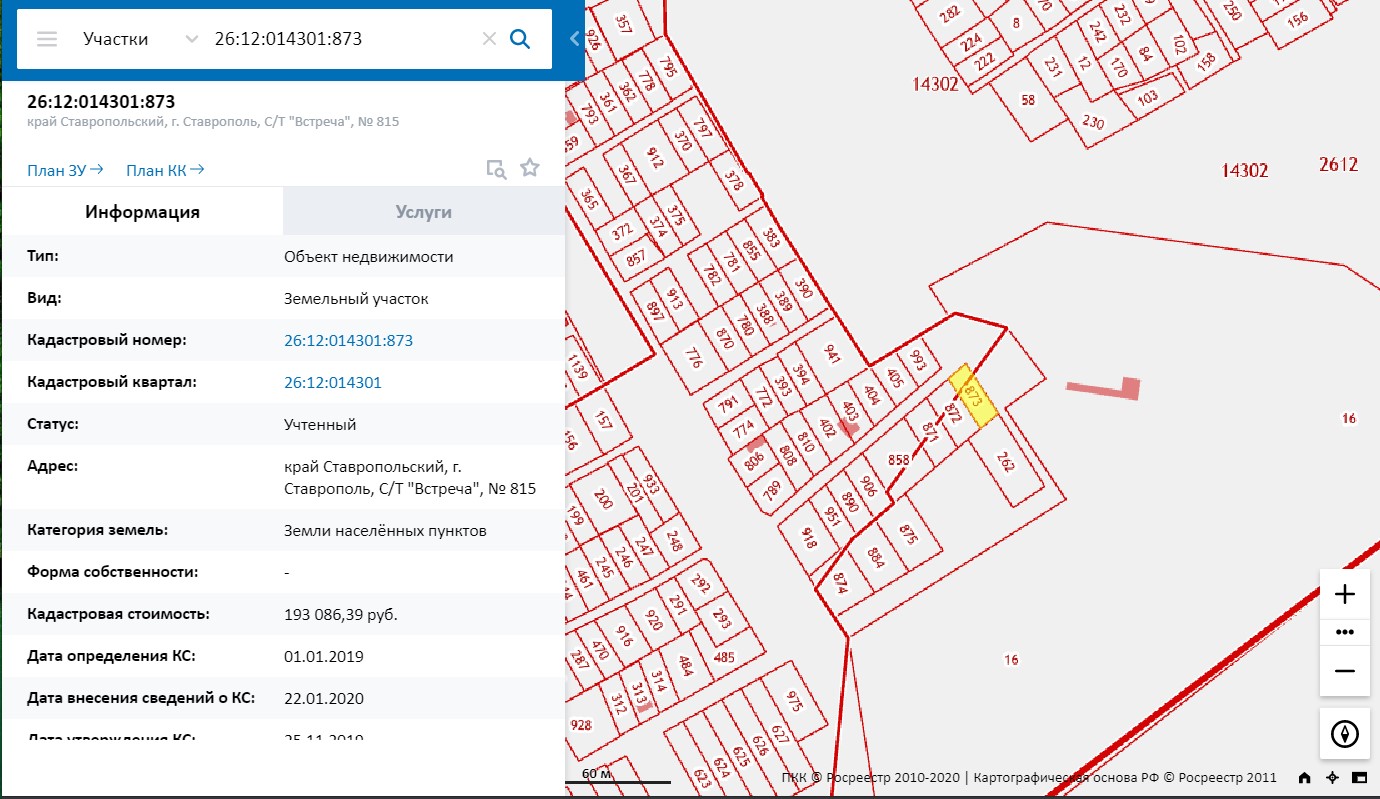Viewport: 1380px width, 799px height.
Task: Click the compass orientation button
Action: point(1345,733)
